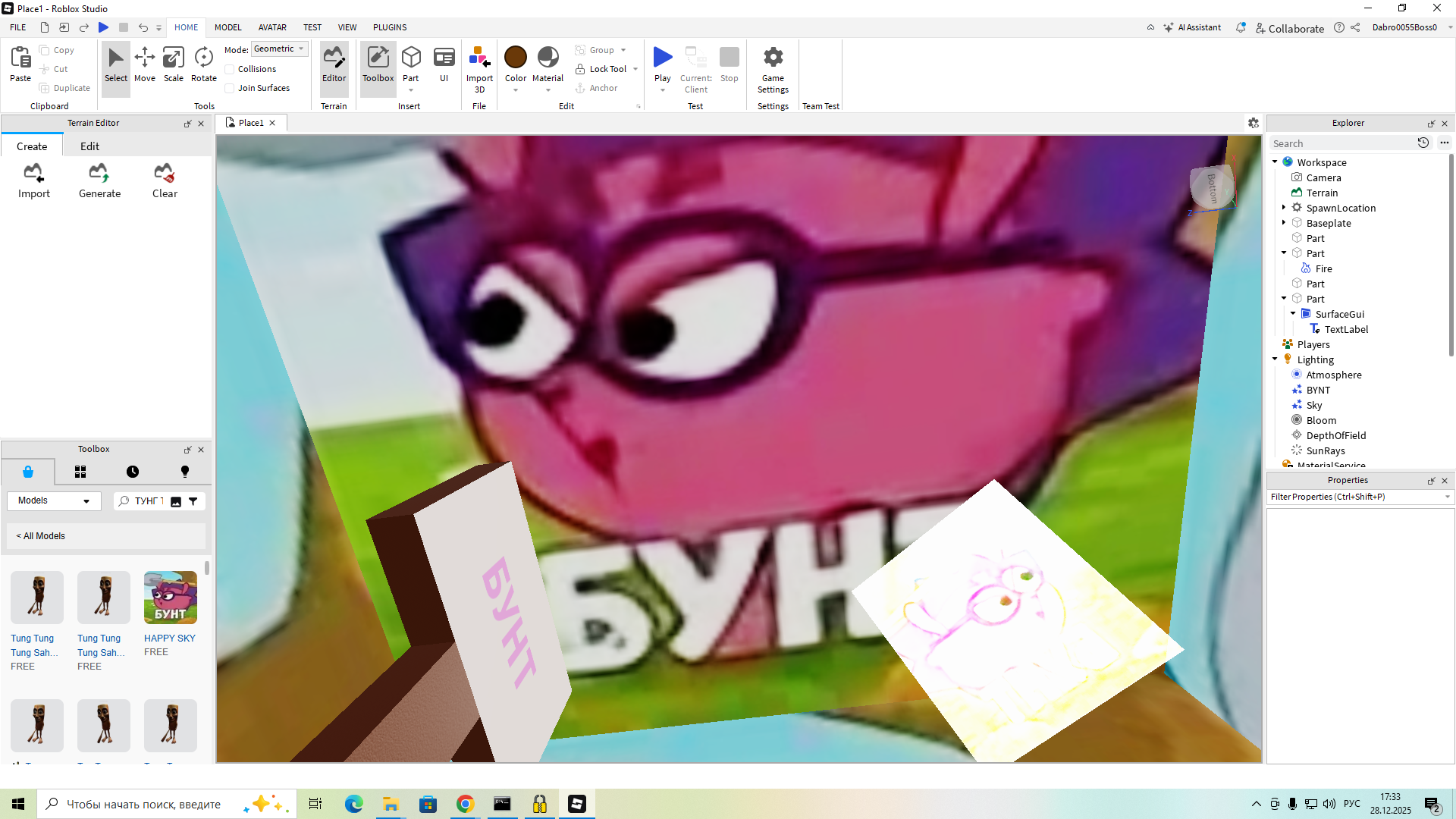This screenshot has height=819, width=1456.
Task: Open the Mode Geometric dropdown
Action: pyautogui.click(x=279, y=49)
